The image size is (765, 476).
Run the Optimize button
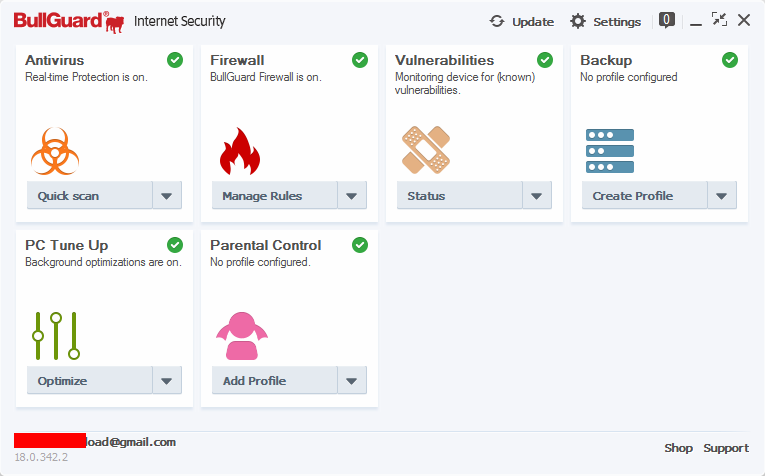(x=90, y=380)
